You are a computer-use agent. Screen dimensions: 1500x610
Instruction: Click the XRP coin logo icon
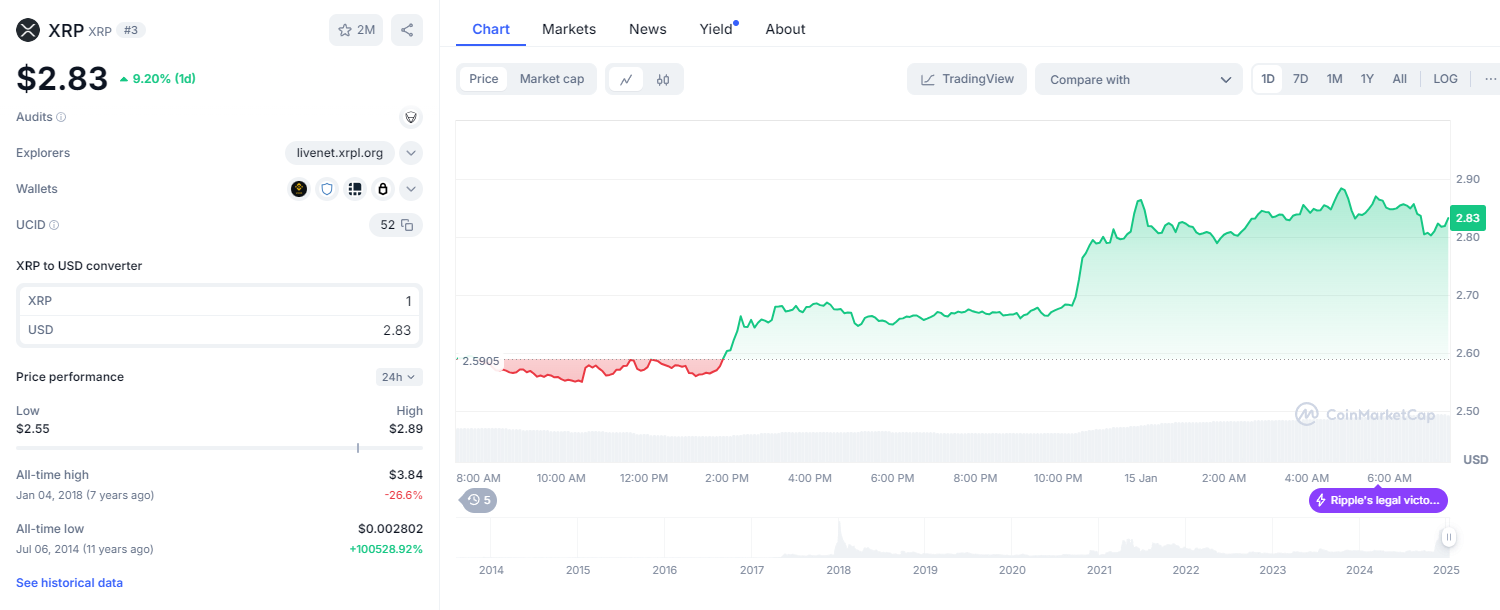coord(28,30)
